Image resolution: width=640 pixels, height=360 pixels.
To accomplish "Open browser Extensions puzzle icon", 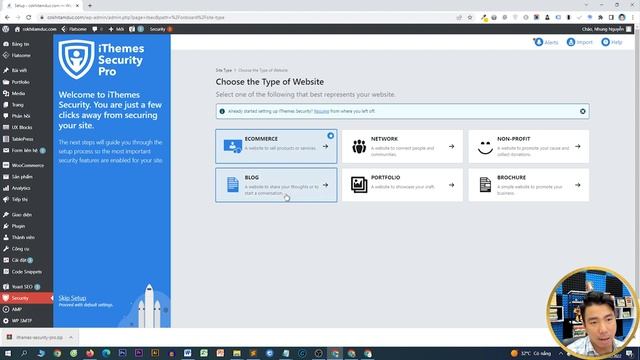I will click(x=600, y=18).
